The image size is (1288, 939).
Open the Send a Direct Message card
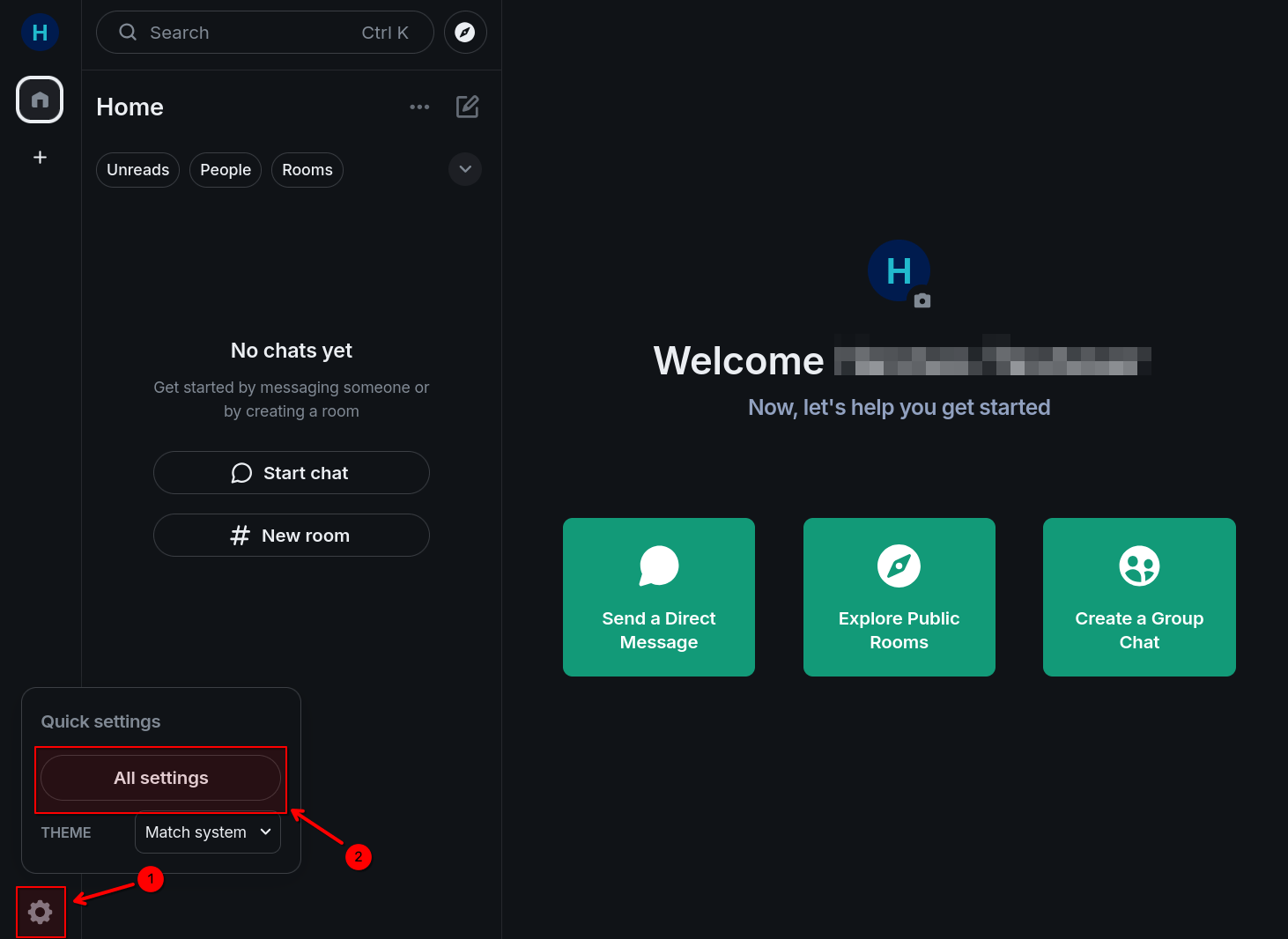[x=658, y=597]
